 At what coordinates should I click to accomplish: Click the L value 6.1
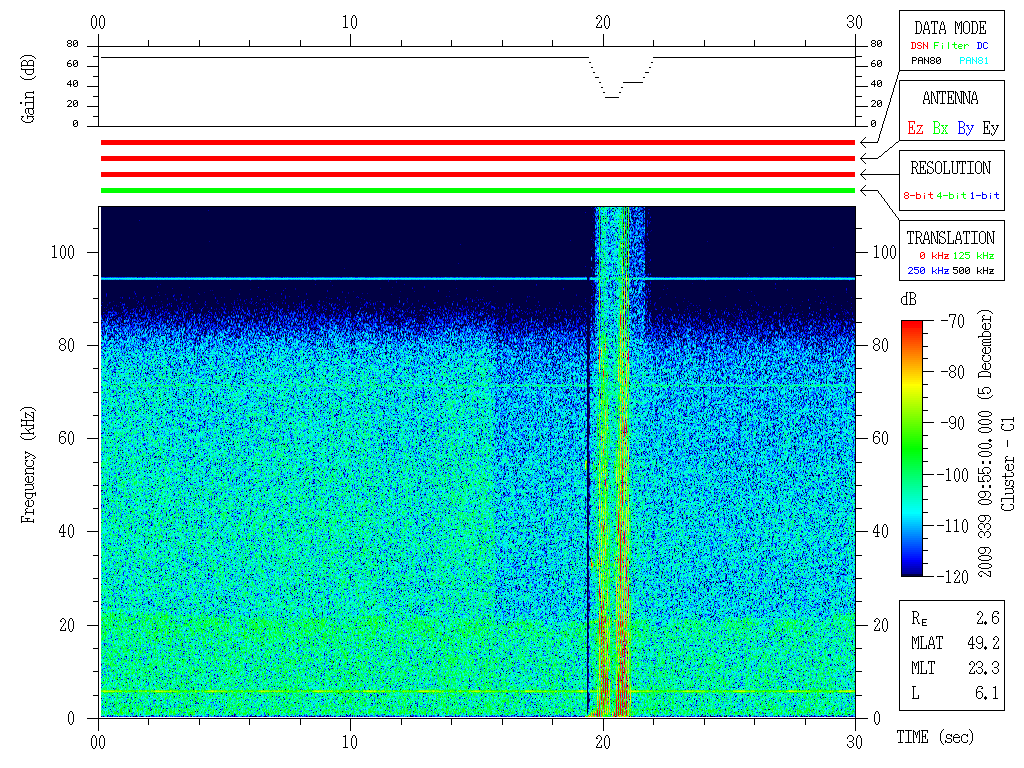click(x=987, y=692)
